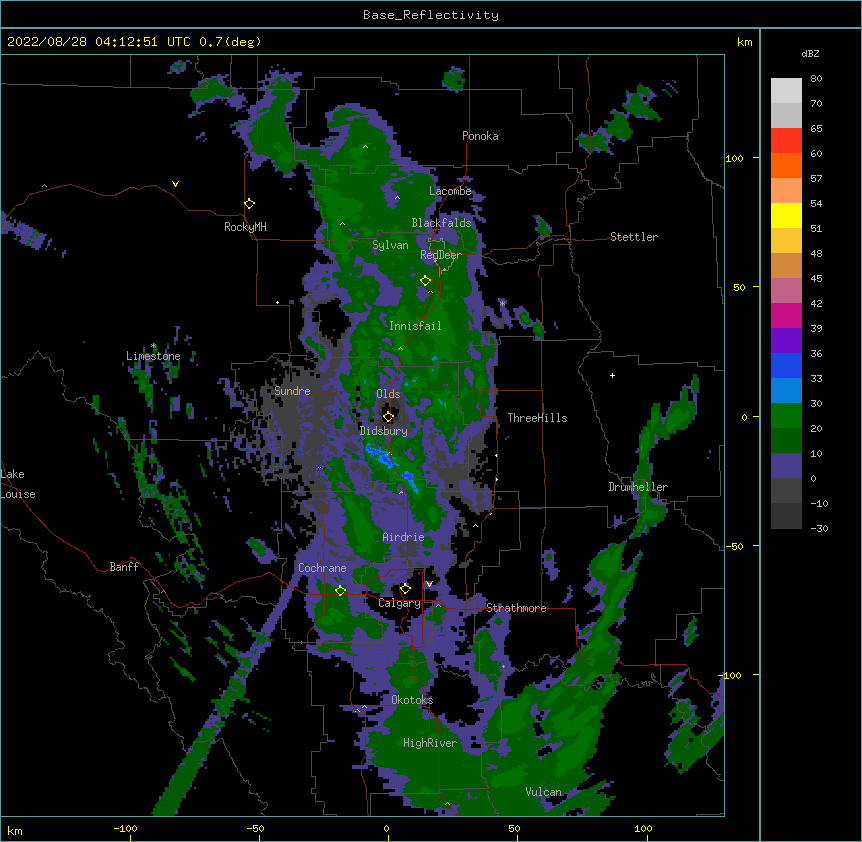Click the -30 value on dBZ scale
Viewport: 862px width, 842px height.
pyautogui.click(x=819, y=528)
